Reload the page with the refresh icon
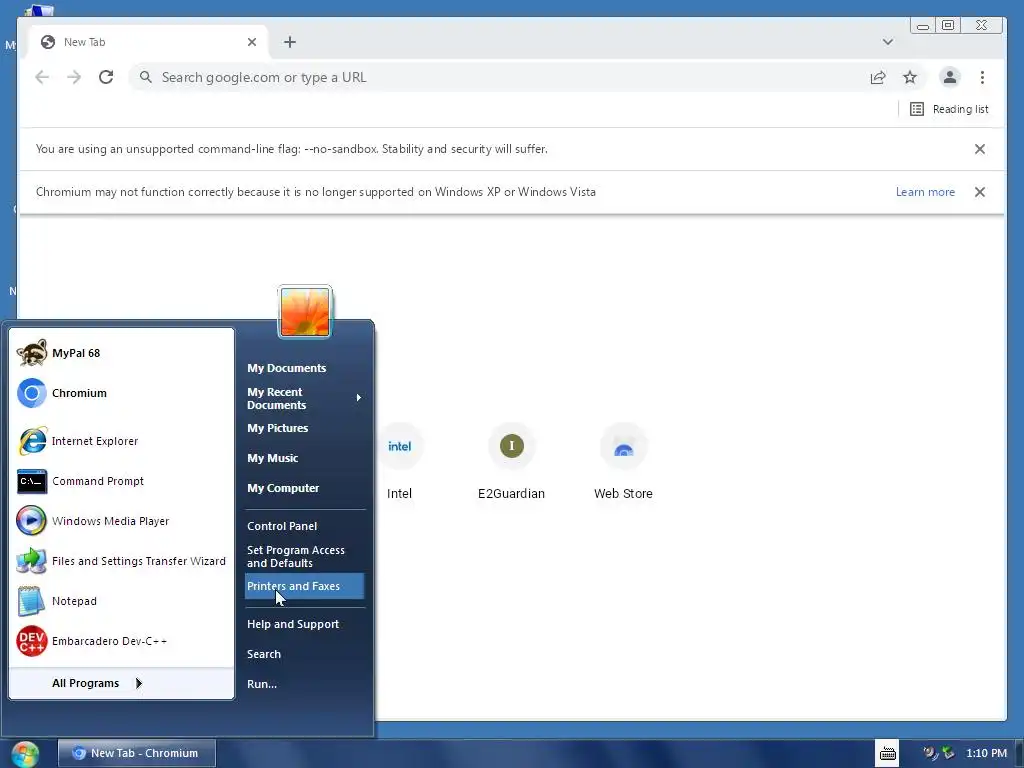Image resolution: width=1024 pixels, height=768 pixels. [106, 77]
